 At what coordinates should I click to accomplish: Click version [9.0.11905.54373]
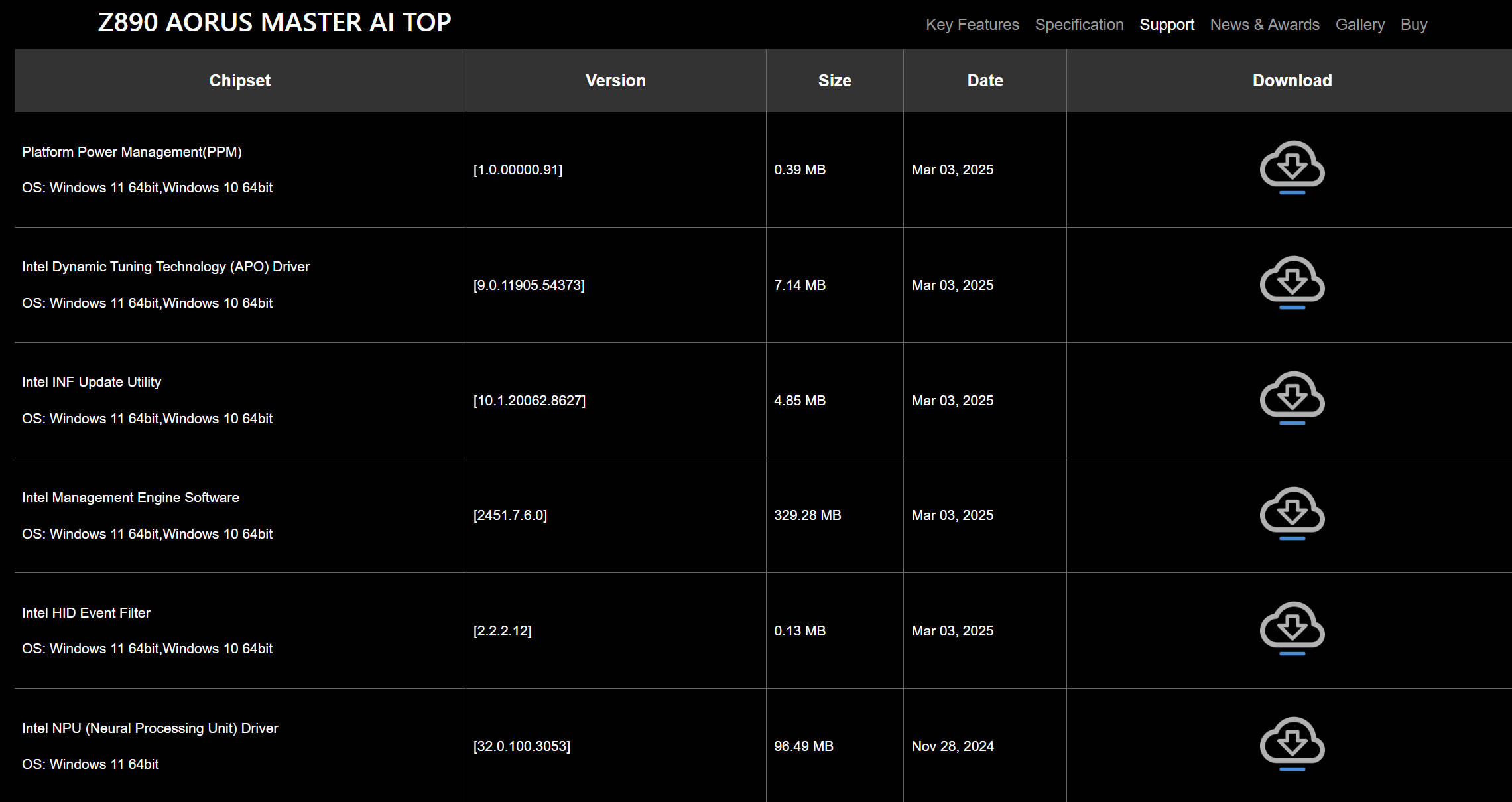[529, 285]
